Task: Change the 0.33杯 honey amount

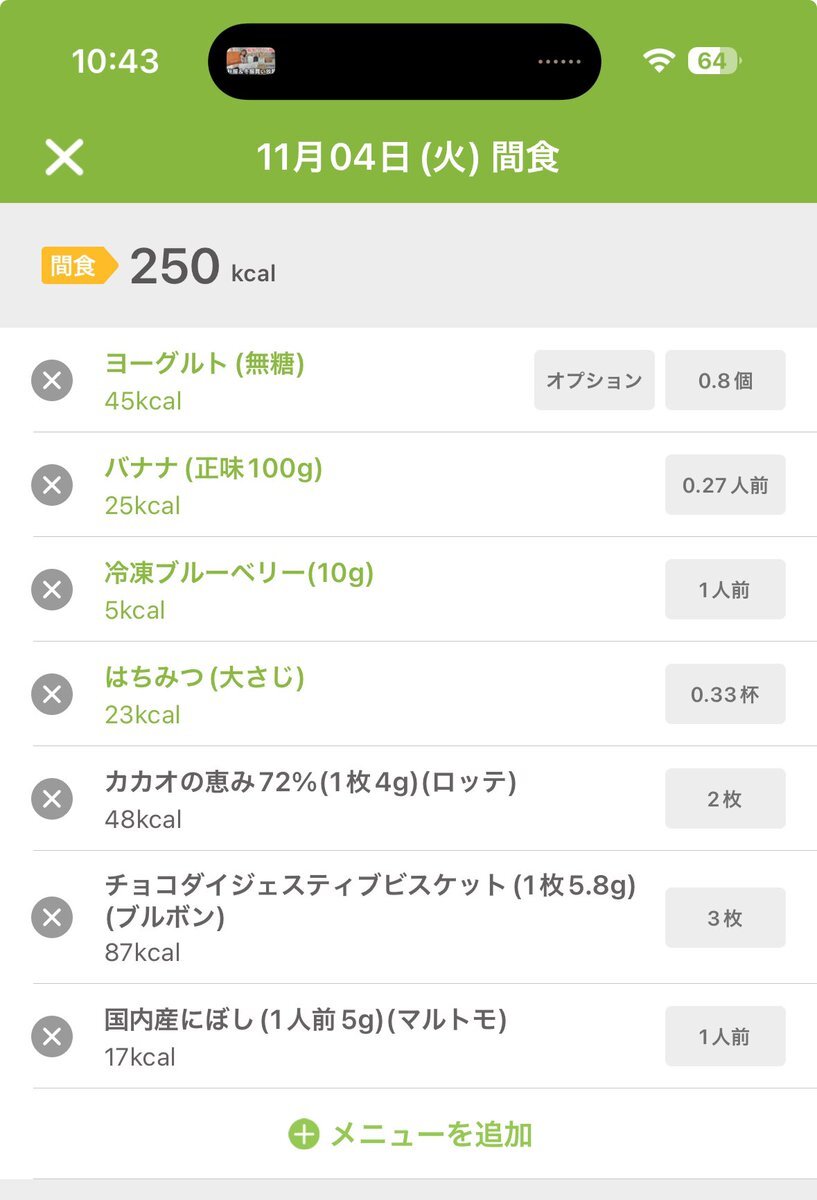Action: coord(725,694)
